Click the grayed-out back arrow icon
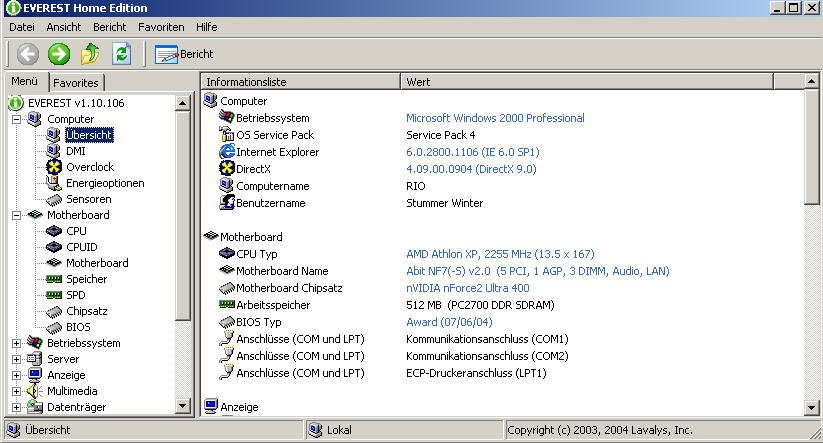 click(x=28, y=54)
